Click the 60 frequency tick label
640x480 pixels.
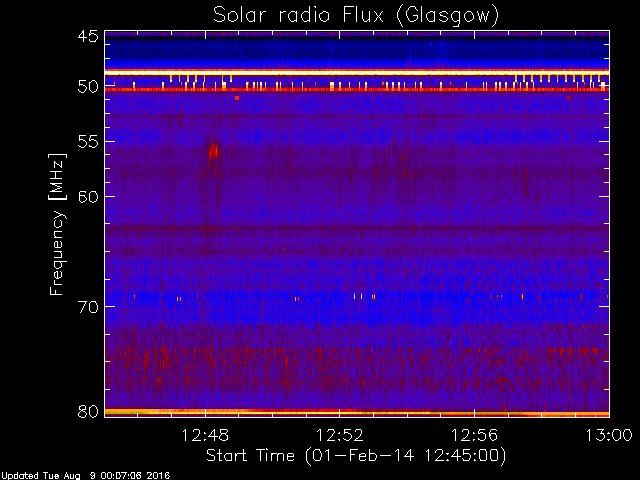pos(88,197)
